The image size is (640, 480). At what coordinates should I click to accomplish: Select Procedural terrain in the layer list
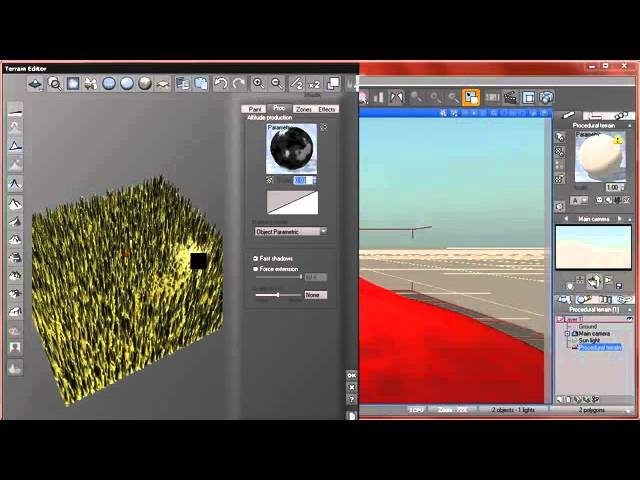[x=599, y=347]
